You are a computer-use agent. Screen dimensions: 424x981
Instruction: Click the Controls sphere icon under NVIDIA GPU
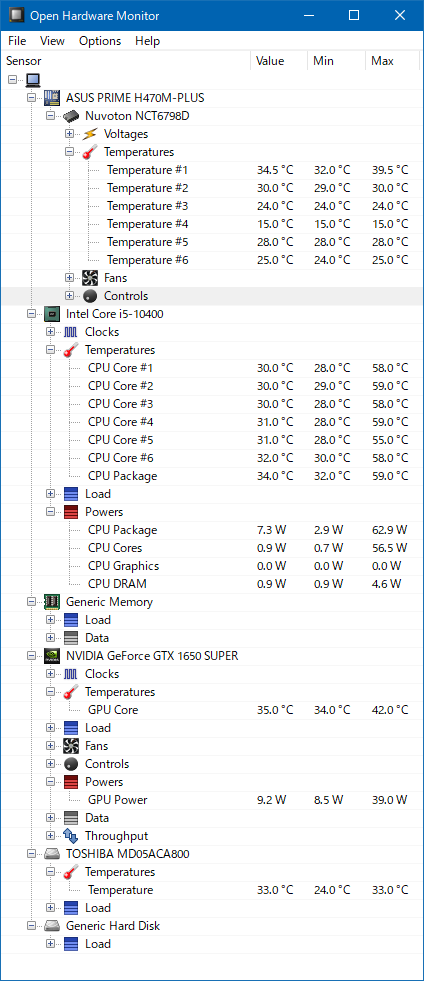pos(71,764)
